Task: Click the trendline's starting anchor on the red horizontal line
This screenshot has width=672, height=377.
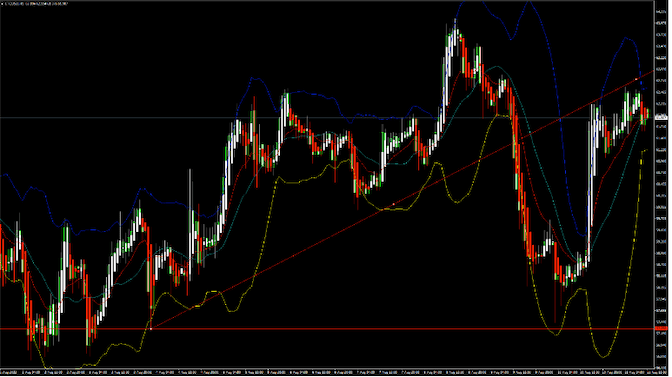Action: pyautogui.click(x=151, y=329)
